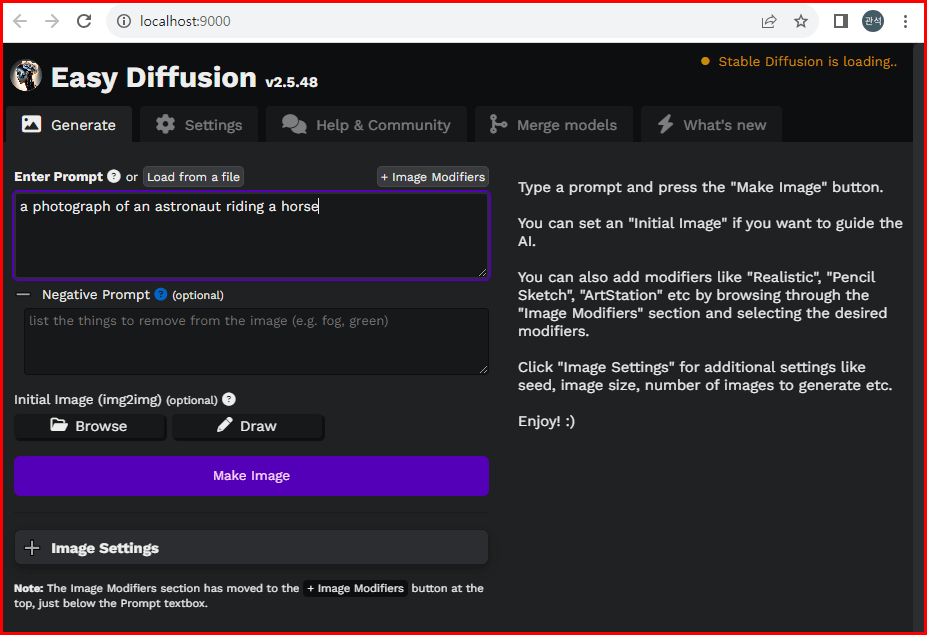Click the negative prompt resize handle
The width and height of the screenshot is (927, 635).
coord(482,368)
